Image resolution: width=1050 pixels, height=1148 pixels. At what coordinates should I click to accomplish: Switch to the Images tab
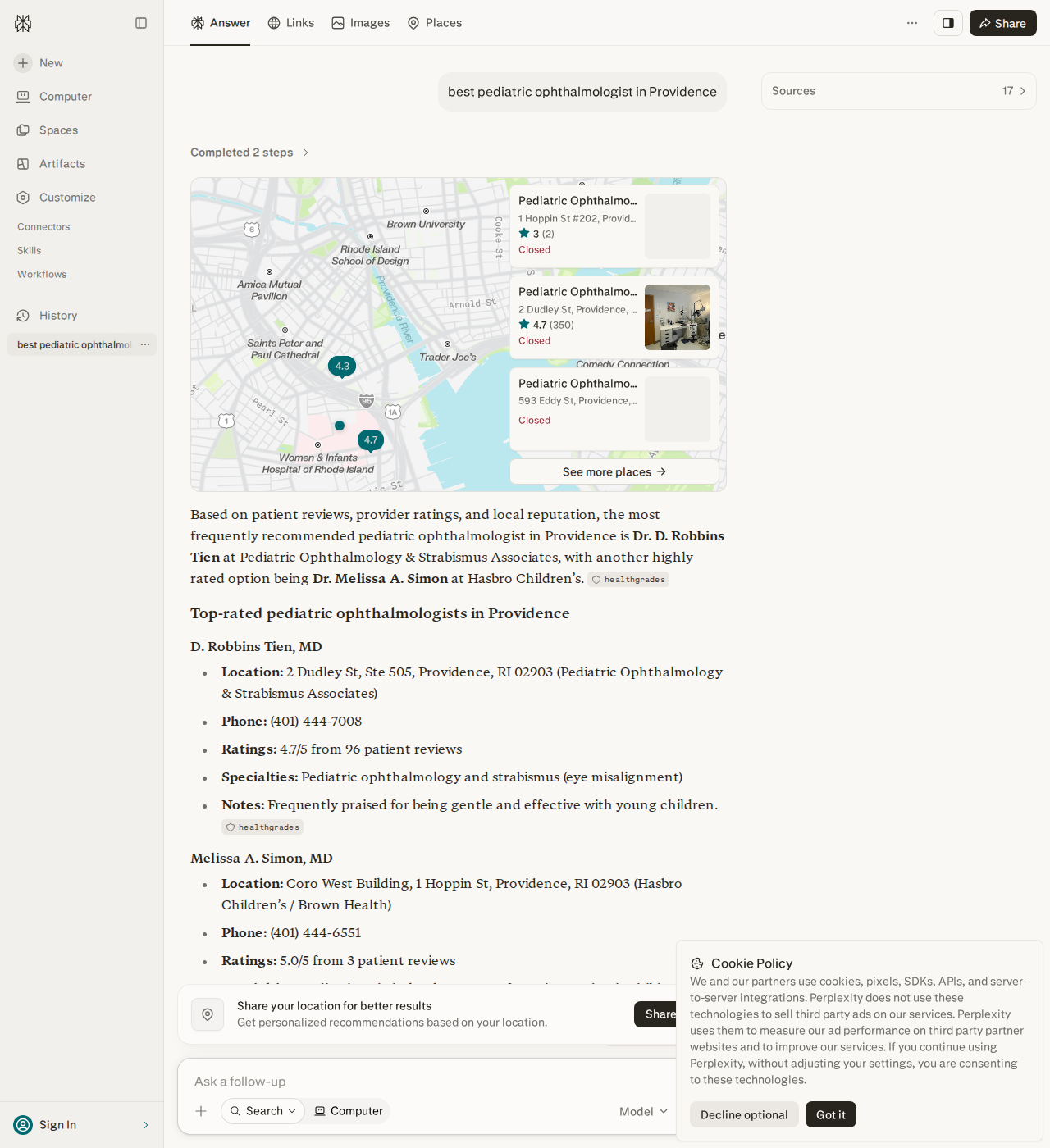pyautogui.click(x=361, y=23)
